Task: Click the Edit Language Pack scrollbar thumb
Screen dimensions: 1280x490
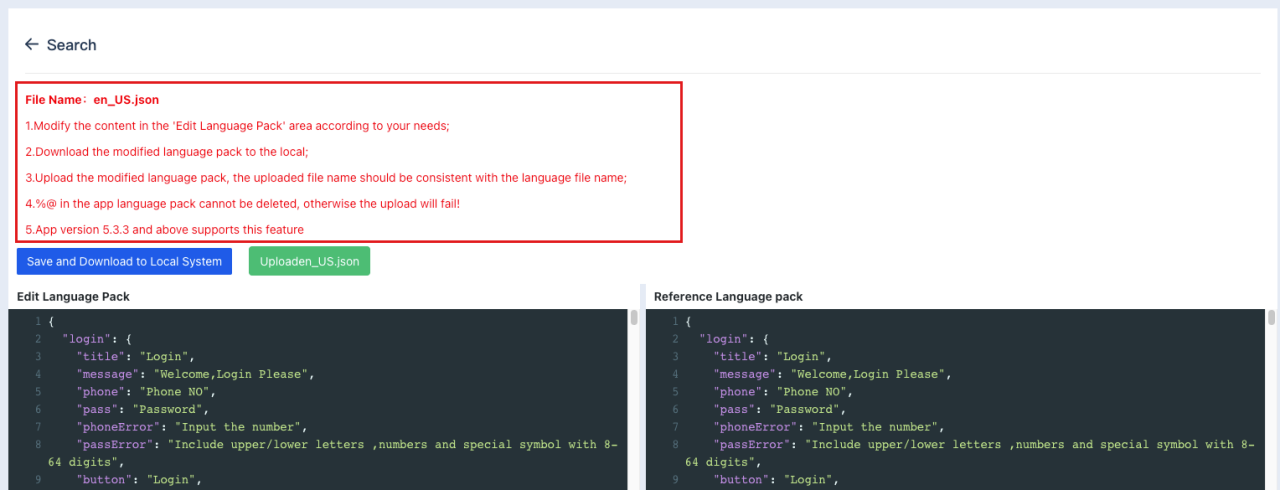Action: pyautogui.click(x=634, y=318)
